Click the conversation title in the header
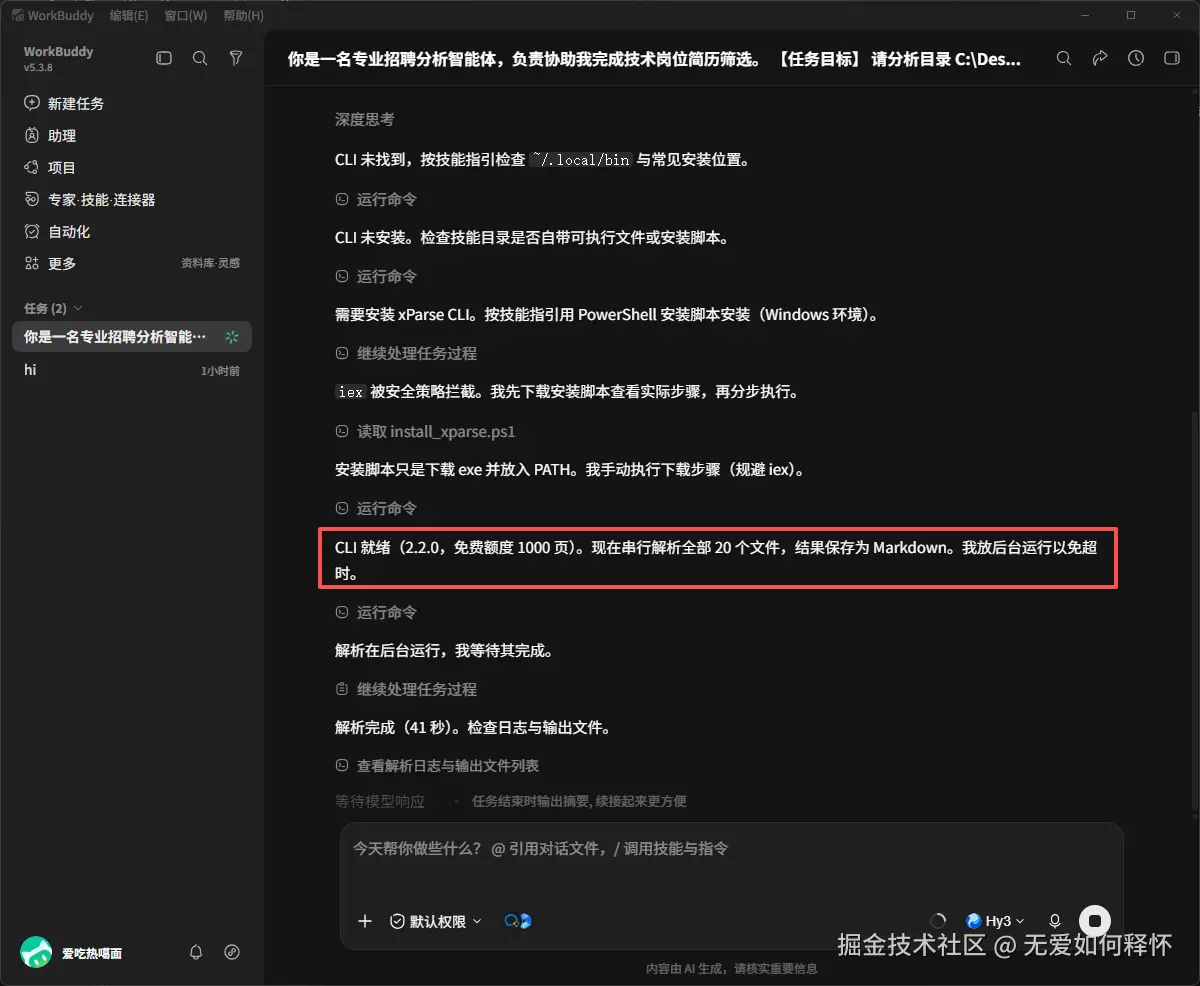 tap(654, 59)
